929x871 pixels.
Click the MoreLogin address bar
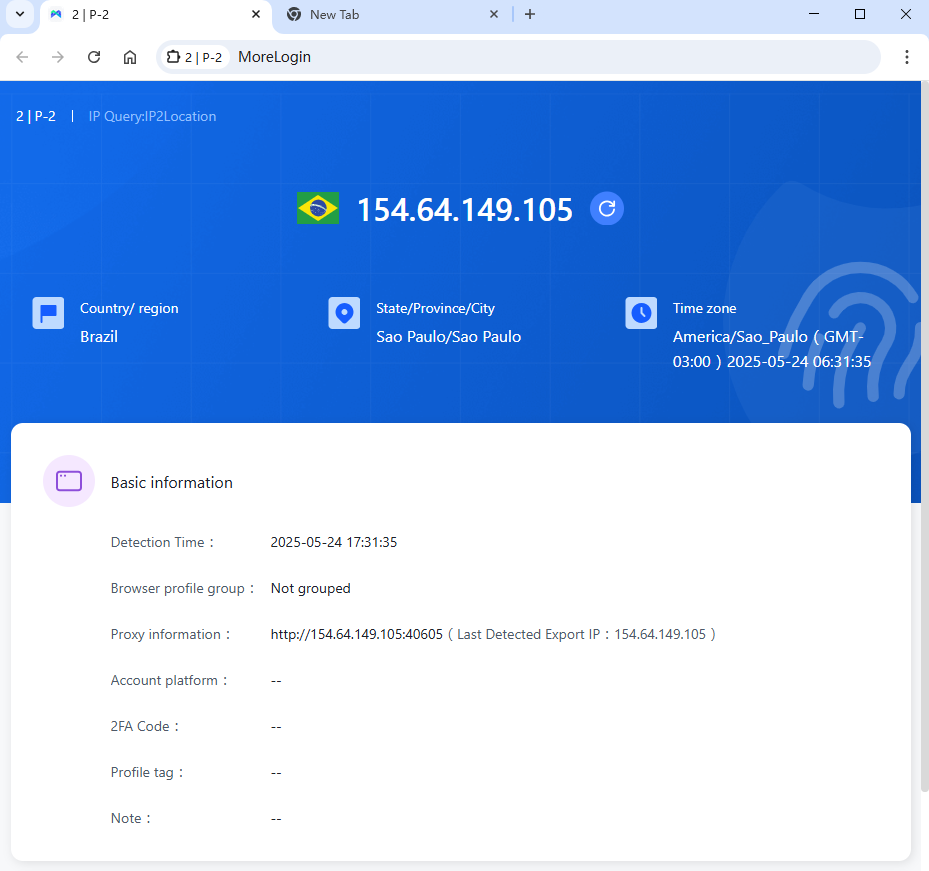550,57
